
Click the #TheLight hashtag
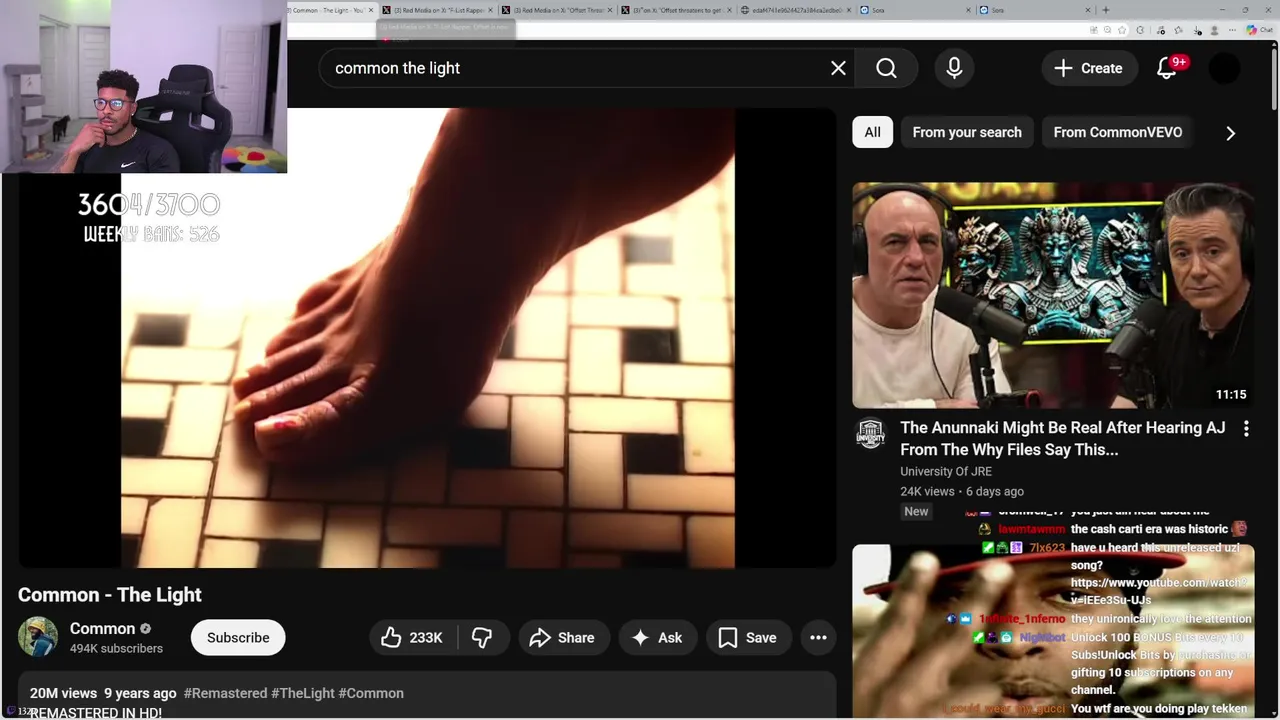pos(303,693)
